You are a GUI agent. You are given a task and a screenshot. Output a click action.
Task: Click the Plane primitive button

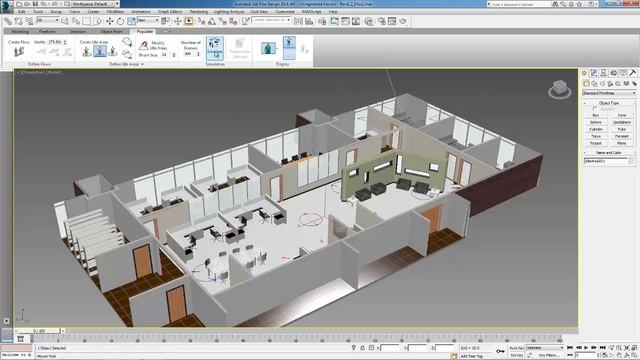tap(621, 143)
